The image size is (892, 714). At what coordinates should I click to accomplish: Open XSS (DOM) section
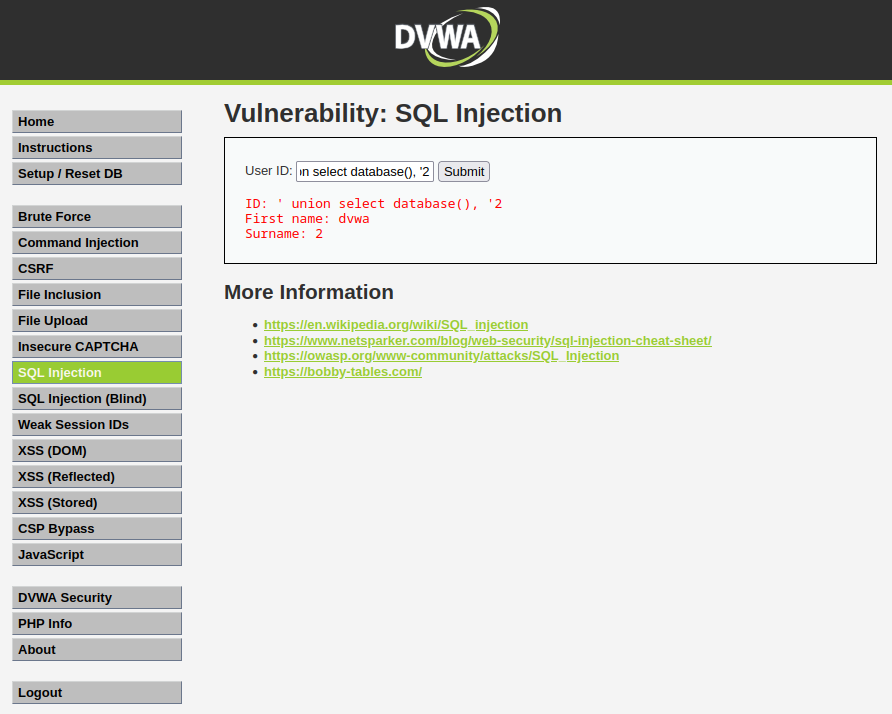point(97,451)
